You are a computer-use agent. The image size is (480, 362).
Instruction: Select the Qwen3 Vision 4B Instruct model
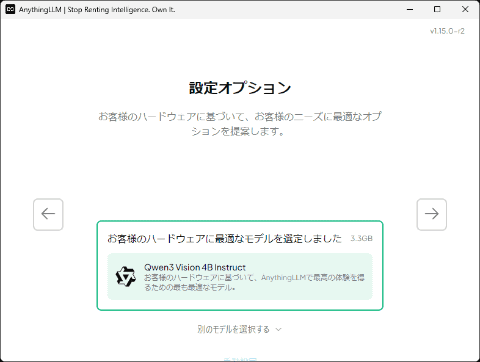195,267
